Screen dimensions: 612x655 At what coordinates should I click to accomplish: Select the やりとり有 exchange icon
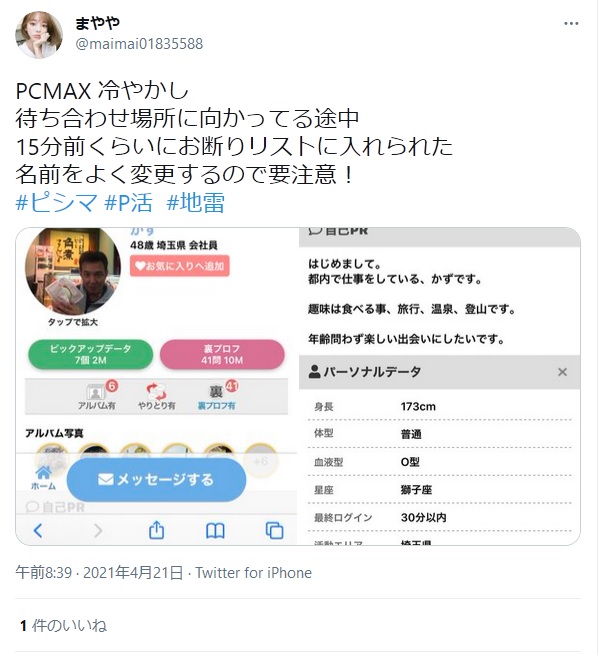[156, 396]
